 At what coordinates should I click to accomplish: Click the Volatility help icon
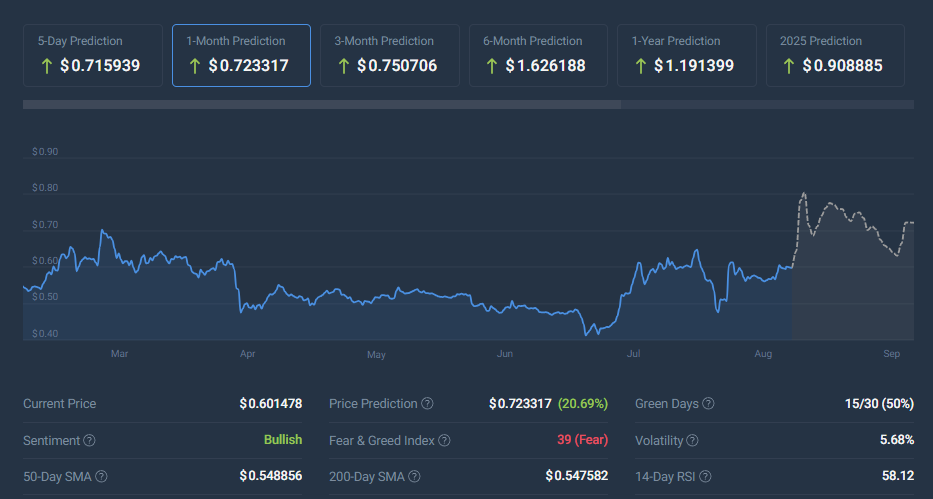(x=692, y=441)
